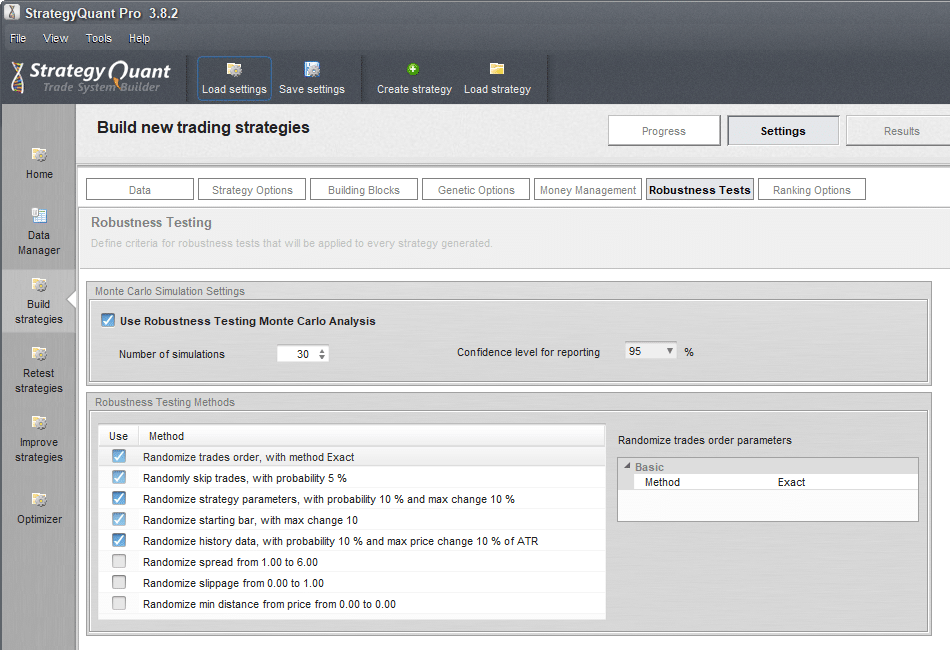Click the Load strategy toolbar icon
950x650 pixels.
pyautogui.click(x=497, y=68)
